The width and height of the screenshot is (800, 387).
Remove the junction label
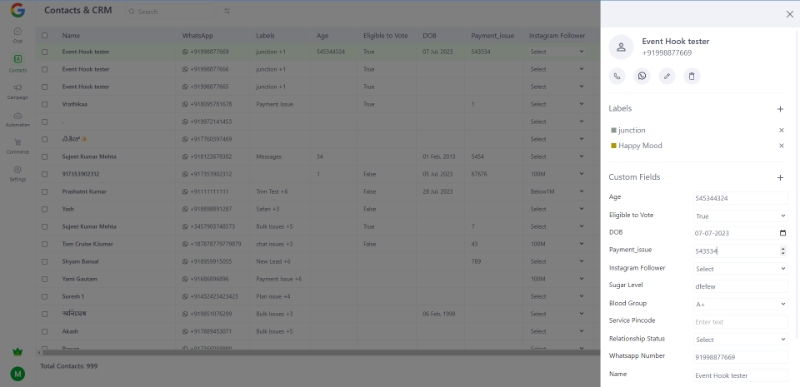[x=781, y=131]
